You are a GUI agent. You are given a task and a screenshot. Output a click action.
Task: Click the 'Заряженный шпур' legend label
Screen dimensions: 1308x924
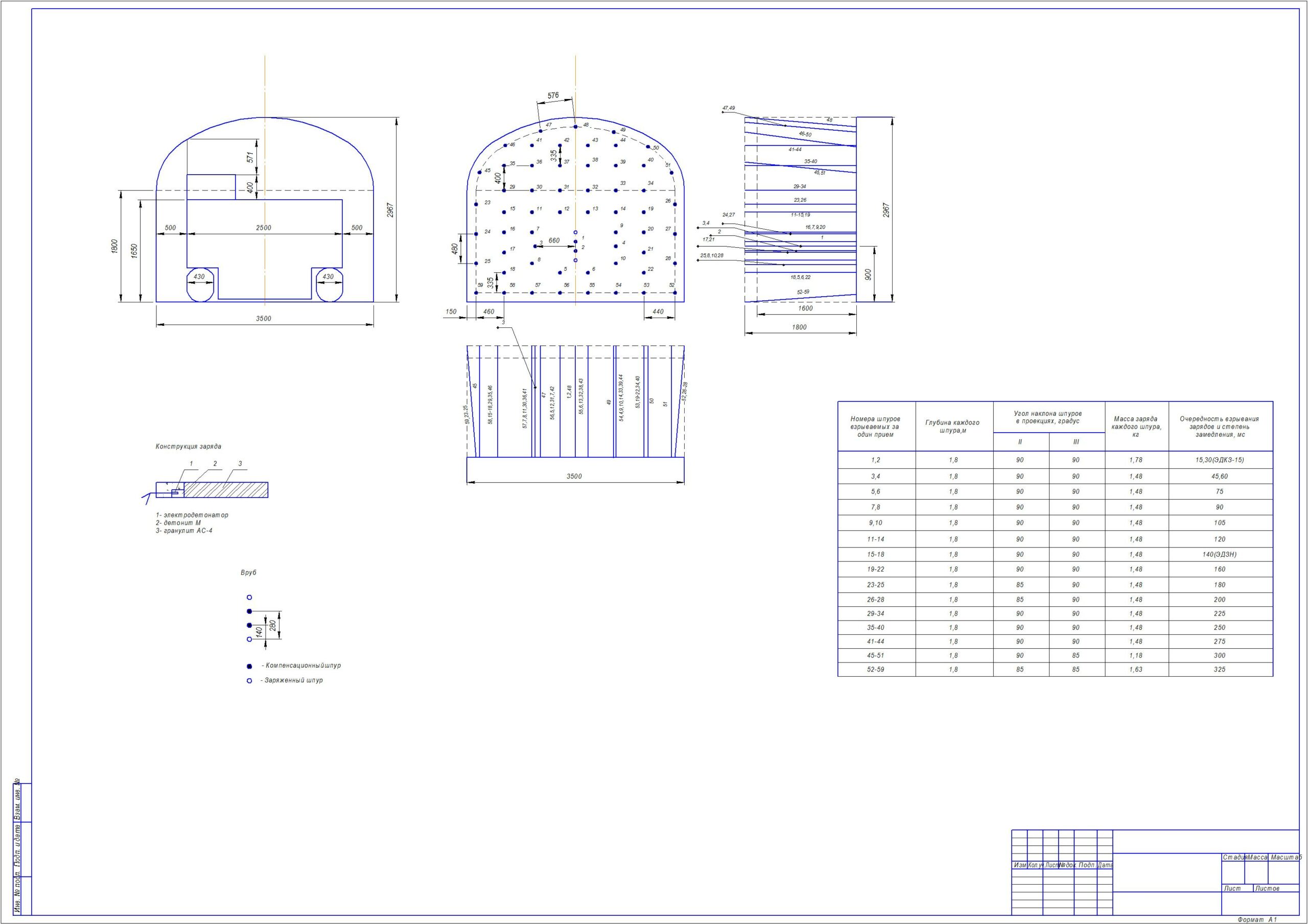[292, 680]
